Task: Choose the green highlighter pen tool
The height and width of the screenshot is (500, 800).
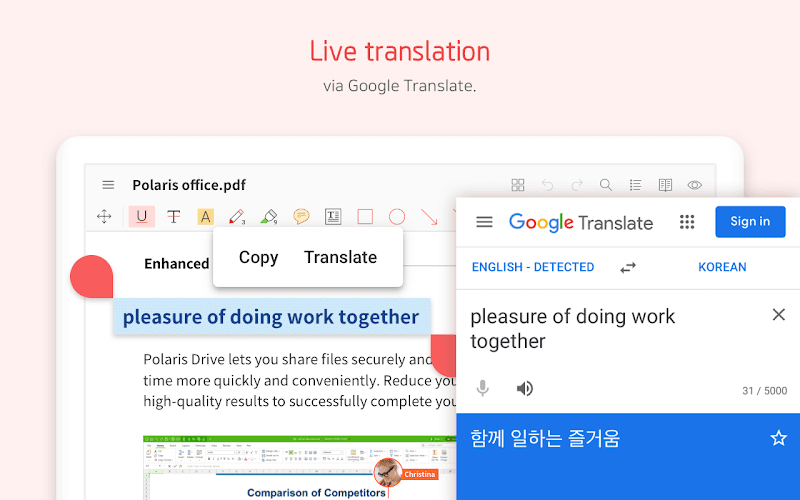Action: (269, 216)
